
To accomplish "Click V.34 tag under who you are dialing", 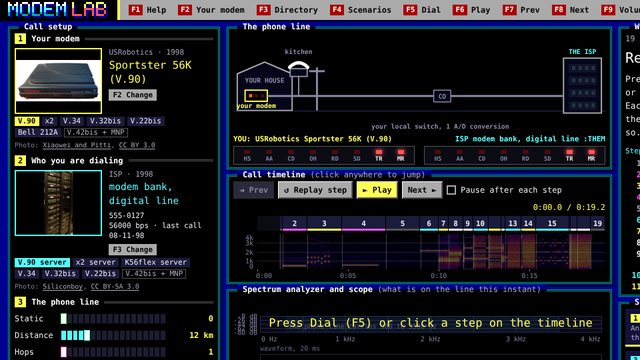I will click(27, 273).
